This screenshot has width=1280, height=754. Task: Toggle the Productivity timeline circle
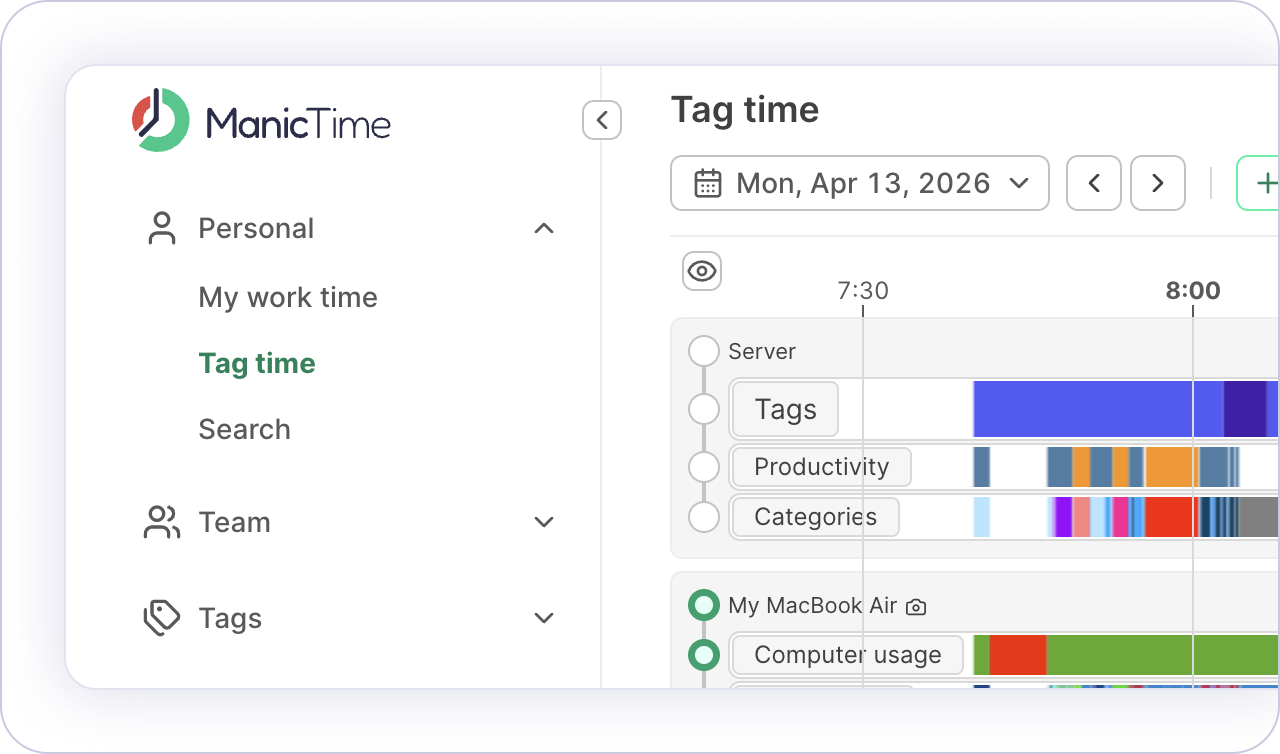click(704, 467)
